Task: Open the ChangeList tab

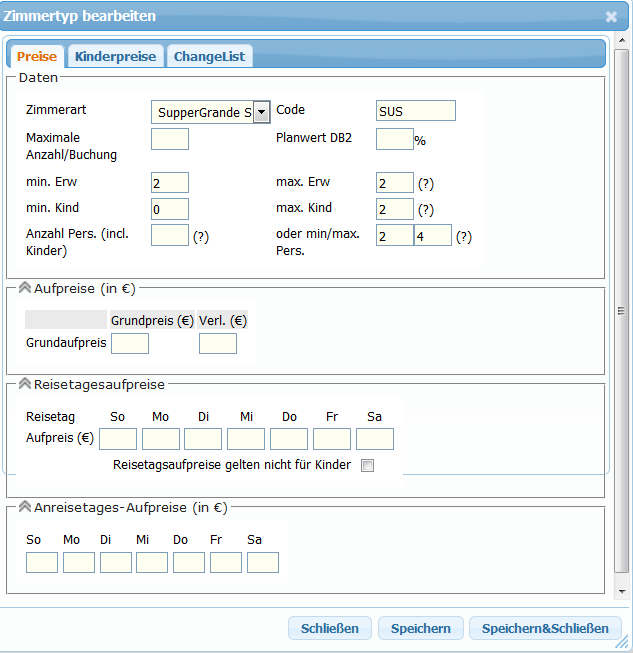Action: (209, 57)
